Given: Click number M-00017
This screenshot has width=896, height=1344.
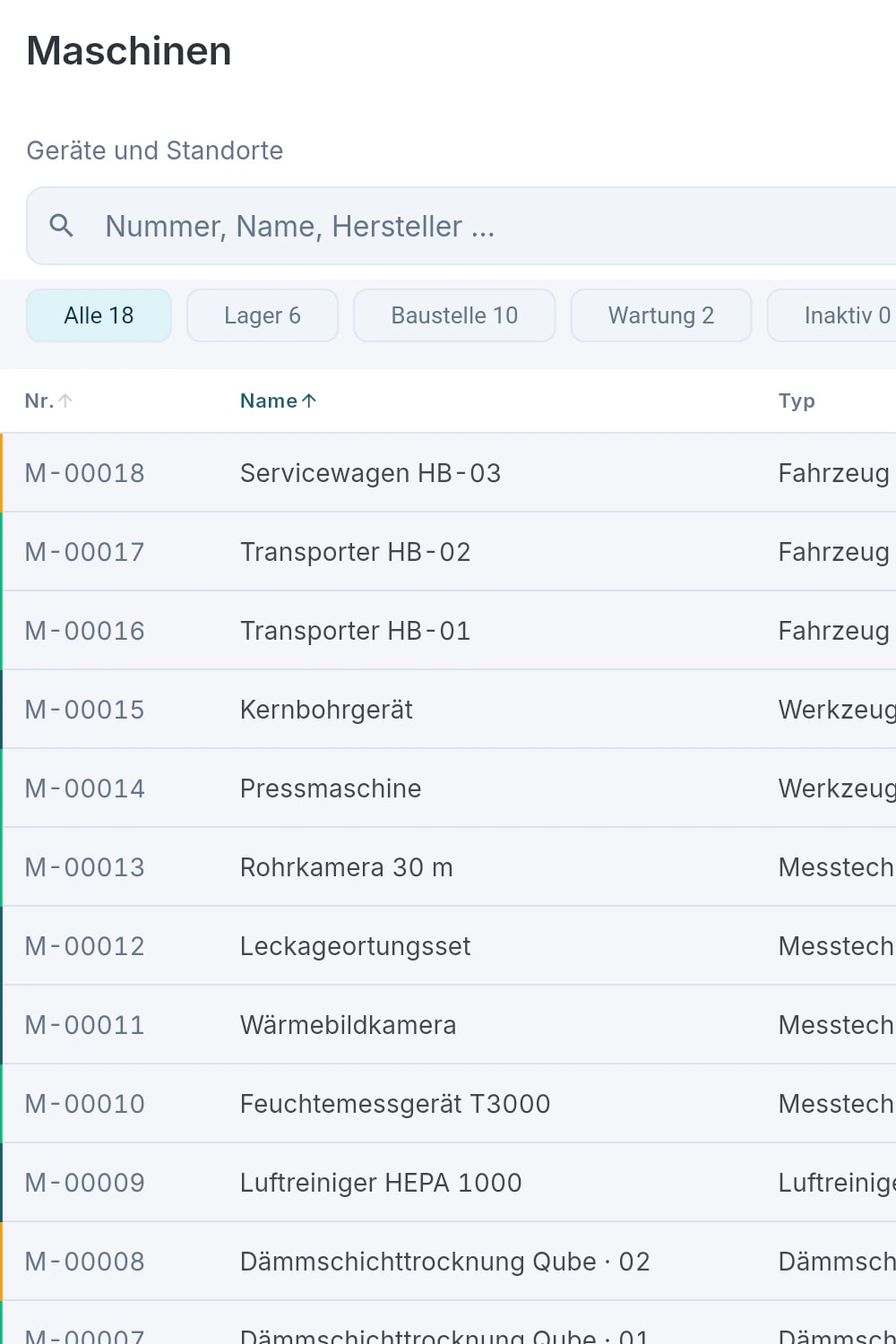Looking at the screenshot, I should [x=85, y=552].
